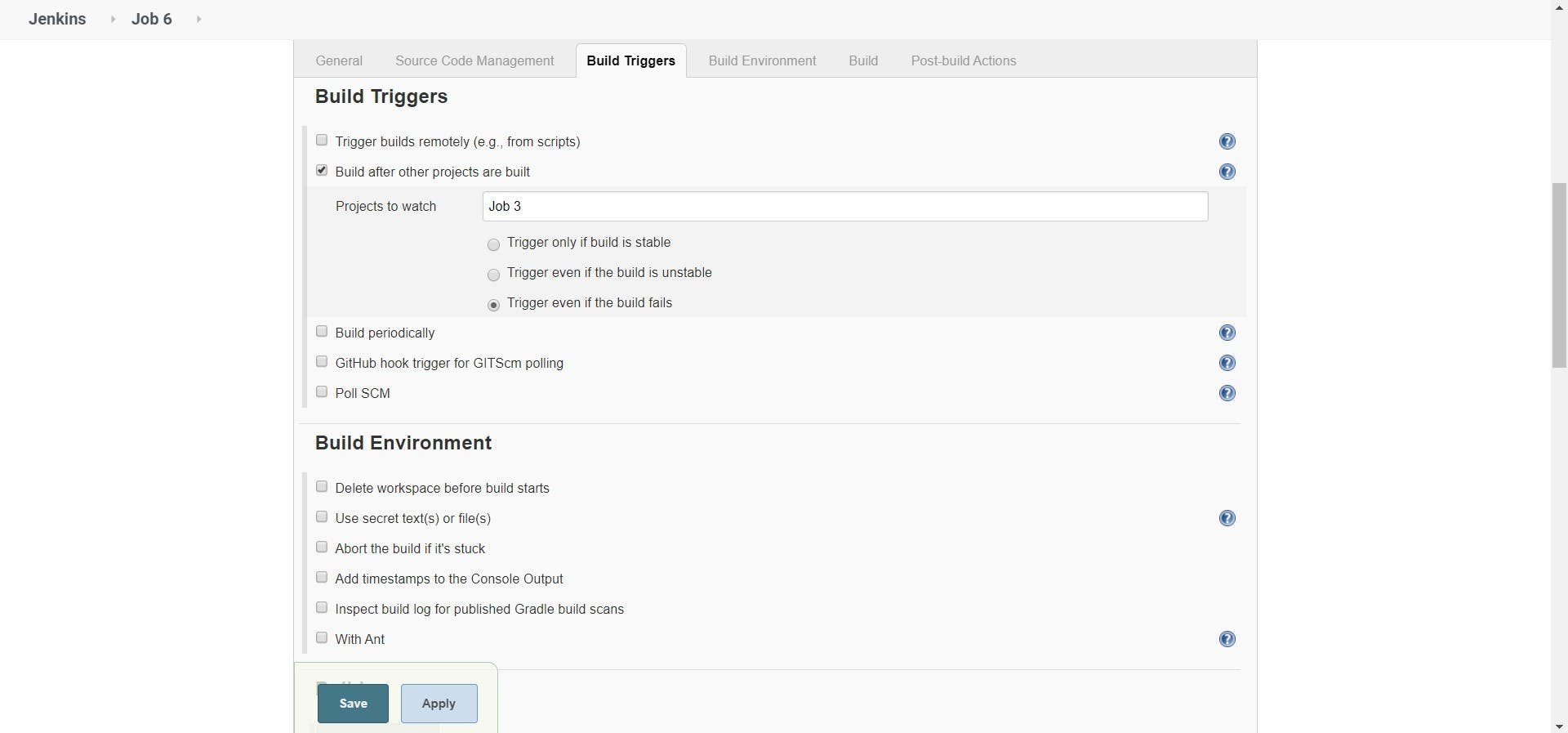Check the With Ant option
Screen dimensions: 1568x733
click(x=322, y=638)
